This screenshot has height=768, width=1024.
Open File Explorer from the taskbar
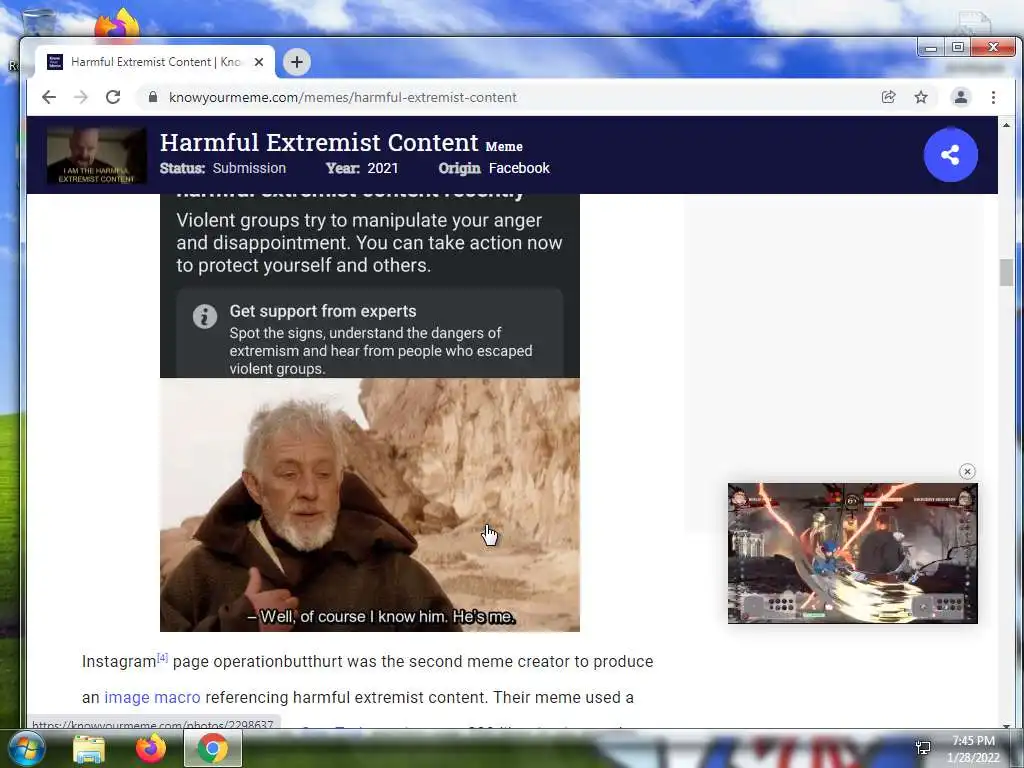89,749
